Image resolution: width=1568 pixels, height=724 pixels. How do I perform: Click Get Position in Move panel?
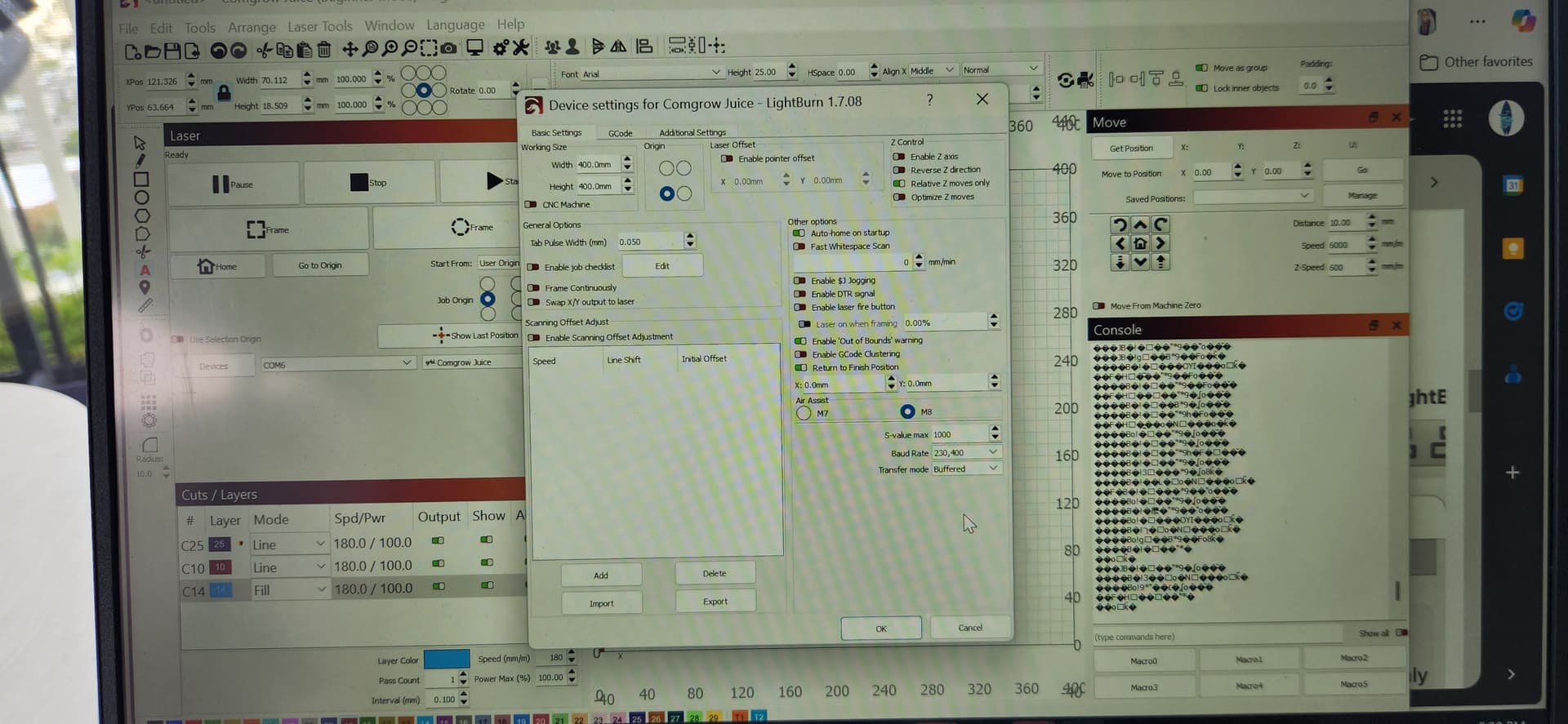1131,149
